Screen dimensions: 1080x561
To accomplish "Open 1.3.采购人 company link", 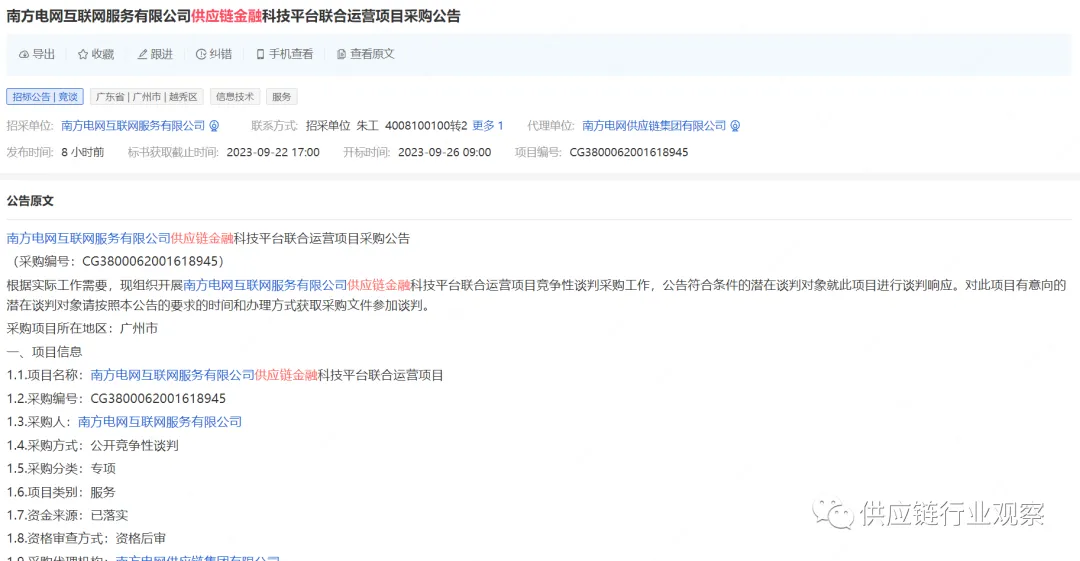I will point(160,422).
